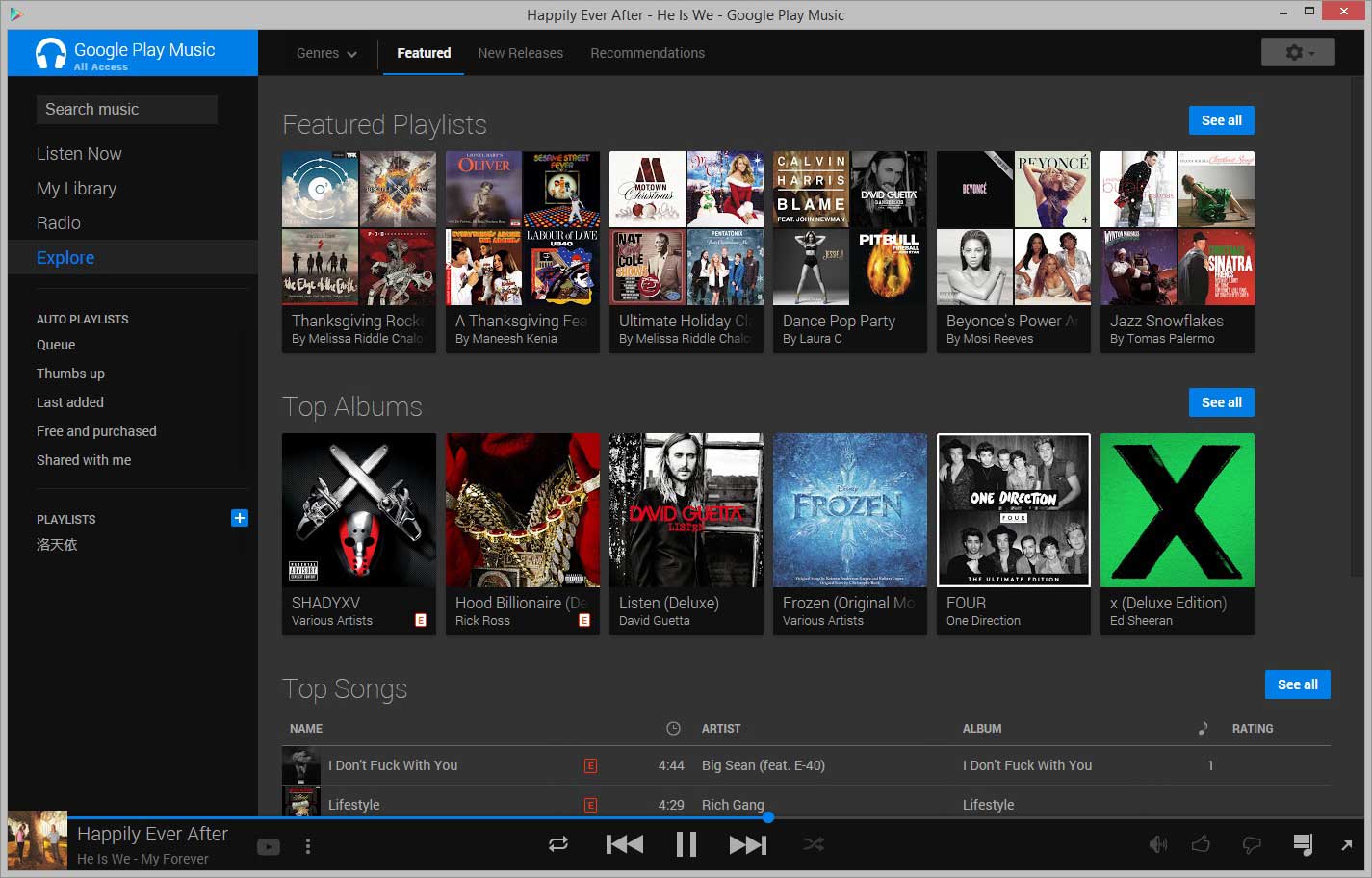This screenshot has width=1372, height=878.
Task: Skip to previous track
Action: 625,844
